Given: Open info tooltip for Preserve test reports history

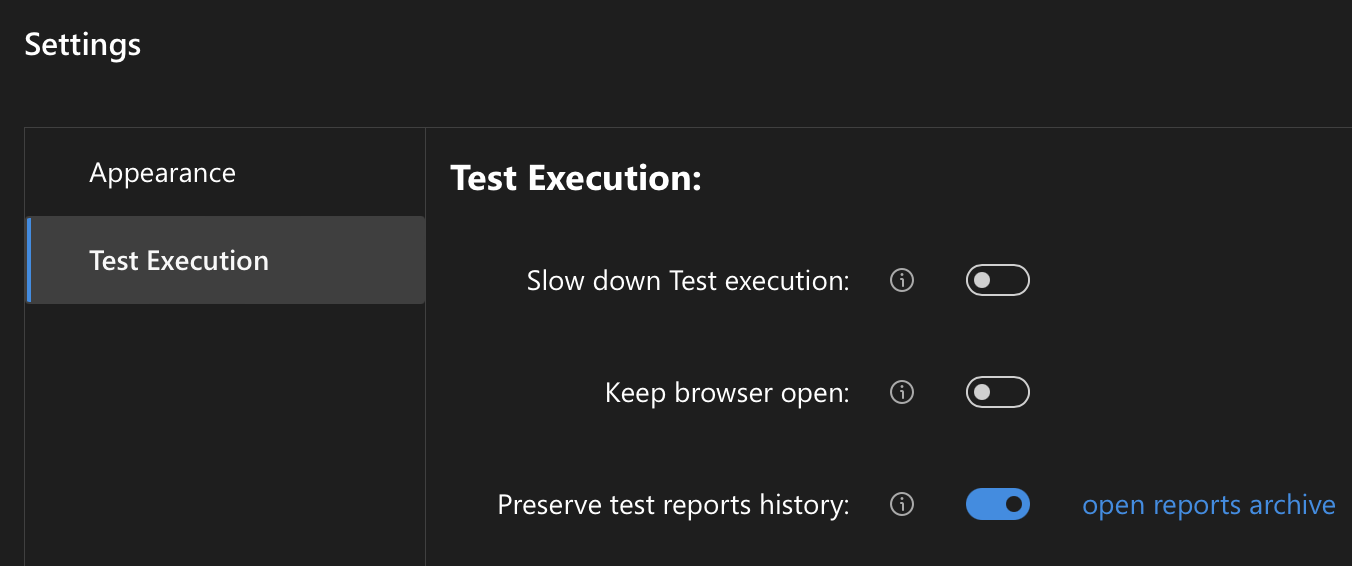Looking at the screenshot, I should point(902,505).
